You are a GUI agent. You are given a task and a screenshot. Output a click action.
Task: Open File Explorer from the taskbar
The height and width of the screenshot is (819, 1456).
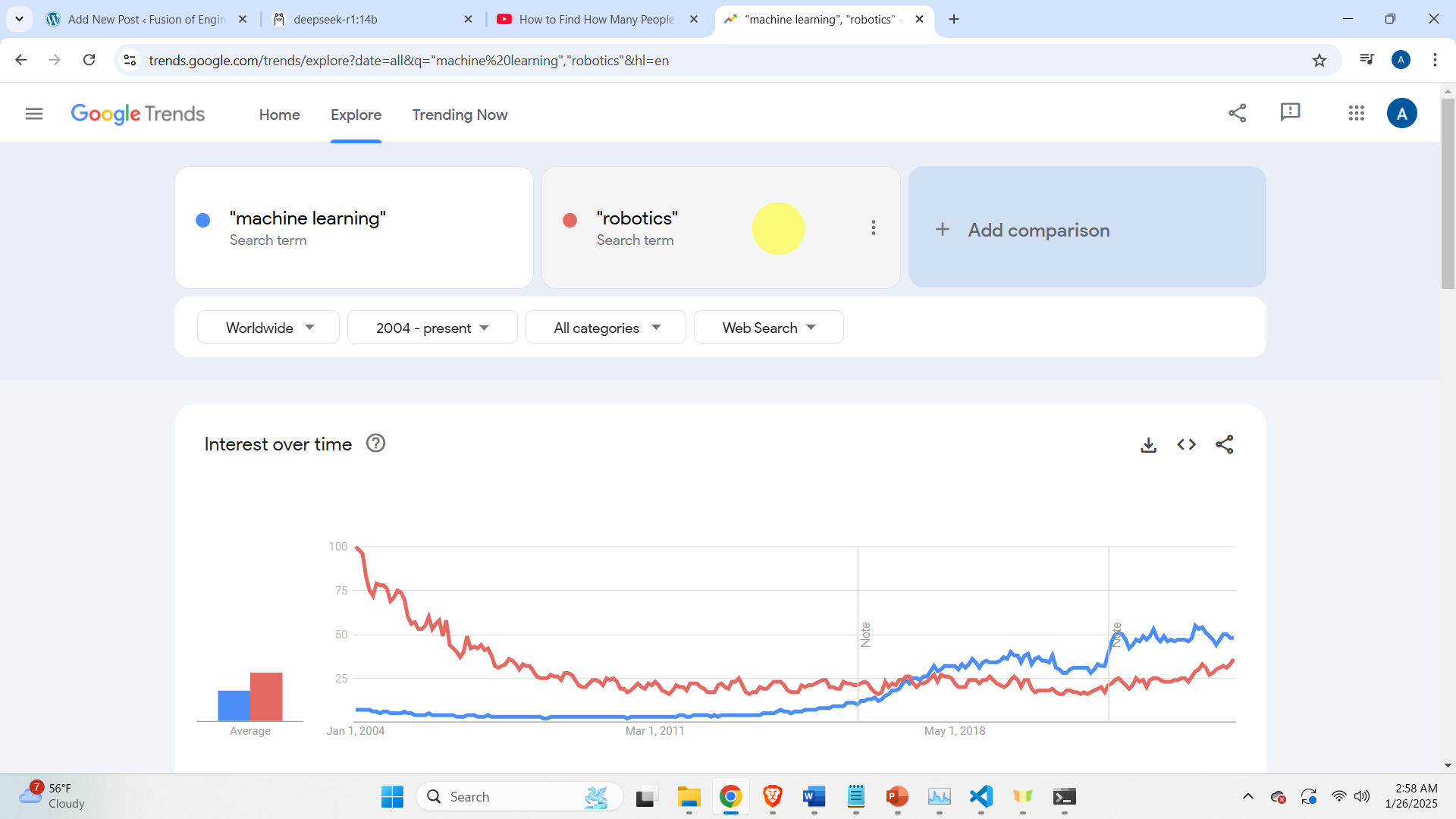[689, 796]
